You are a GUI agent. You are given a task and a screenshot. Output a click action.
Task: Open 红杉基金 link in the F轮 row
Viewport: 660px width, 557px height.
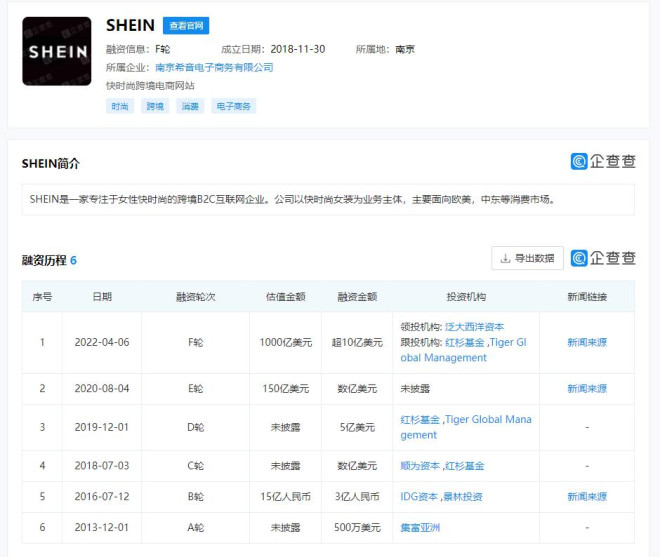[465, 342]
